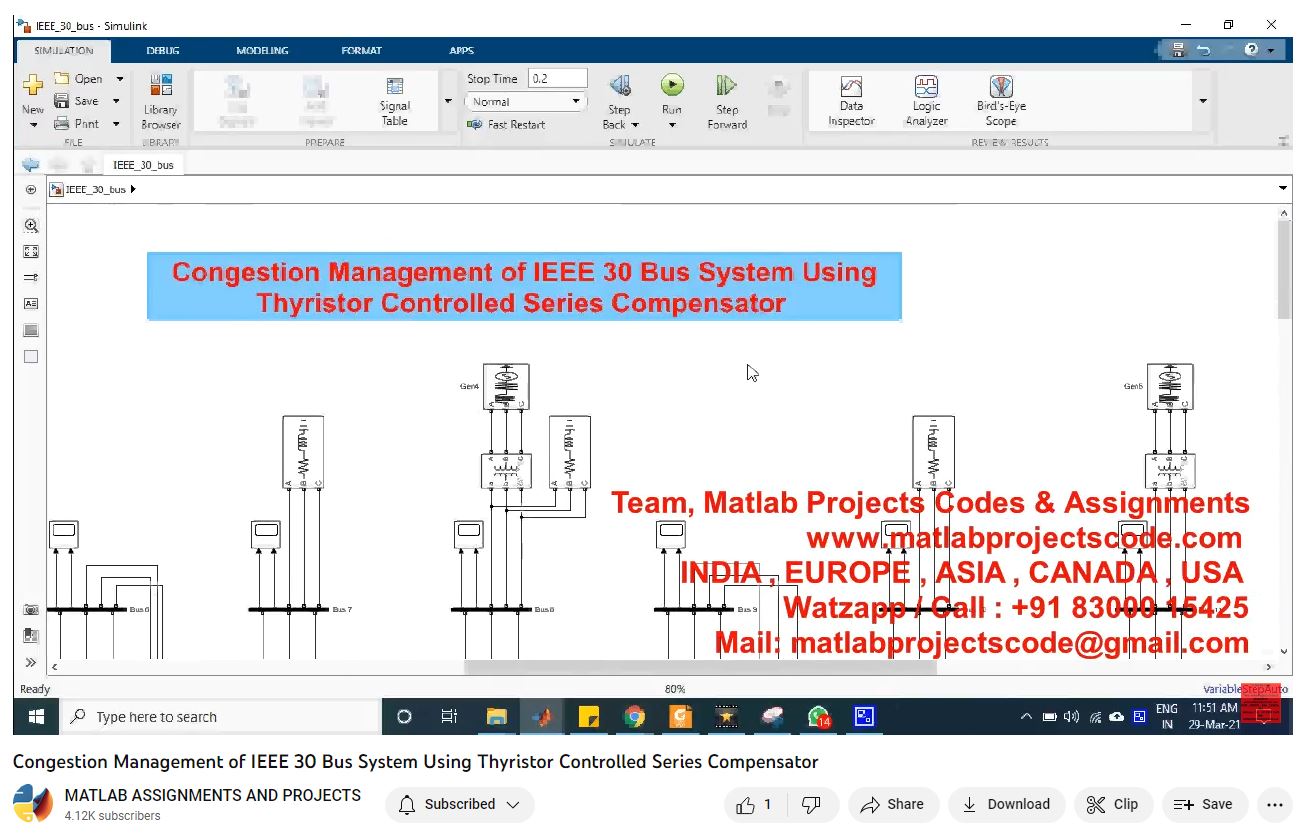Toggle the Subscribed notification button
1304x834 pixels.
pyautogui.click(x=460, y=804)
